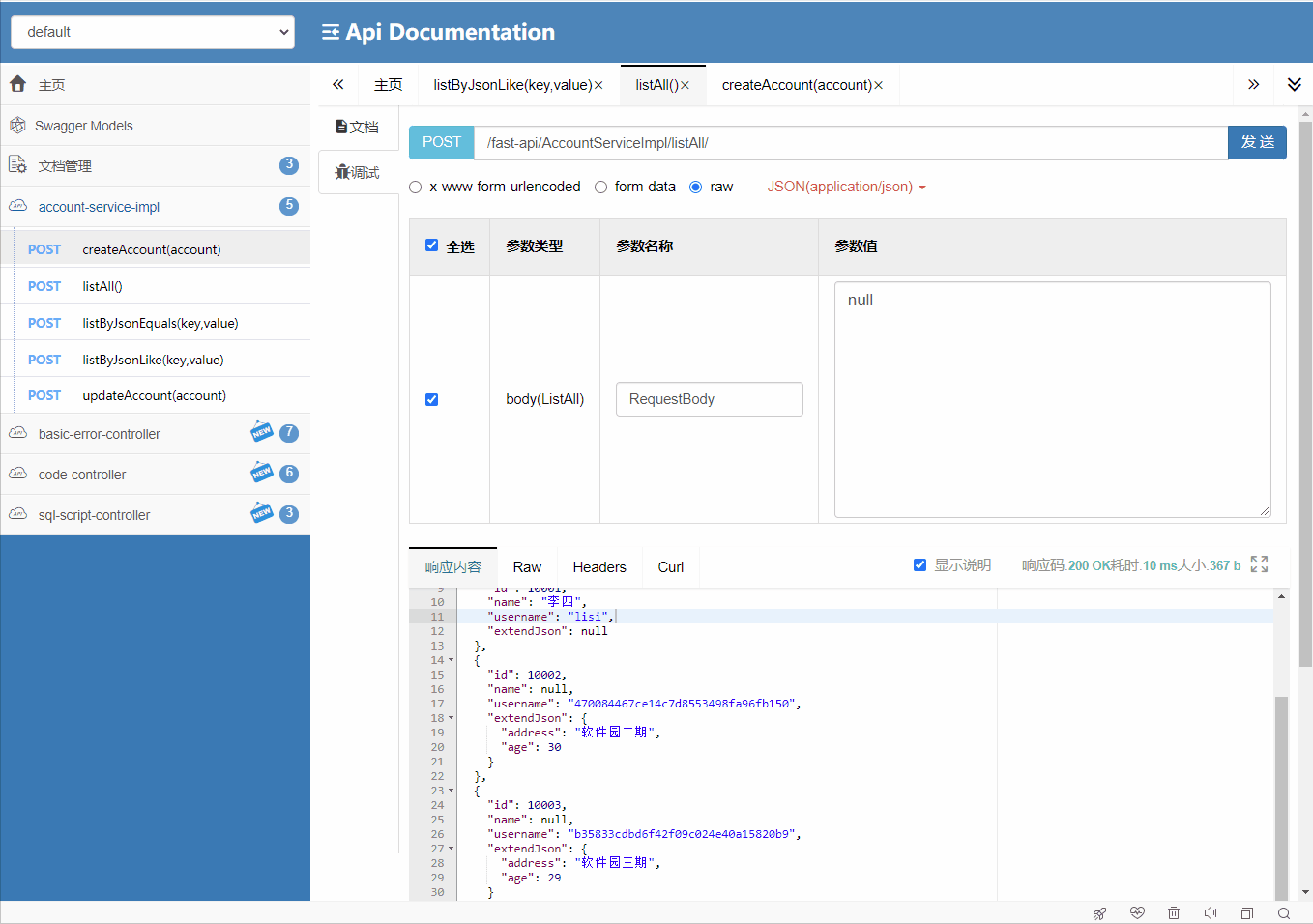Viewport: 1313px width, 924px height.
Task: Select the raw radio button
Action: point(695,188)
